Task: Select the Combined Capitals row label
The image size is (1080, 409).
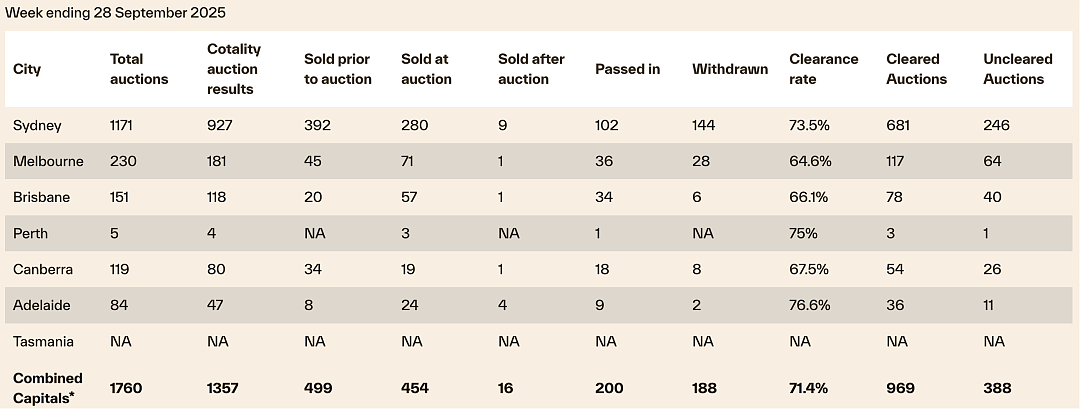Action: [48, 388]
